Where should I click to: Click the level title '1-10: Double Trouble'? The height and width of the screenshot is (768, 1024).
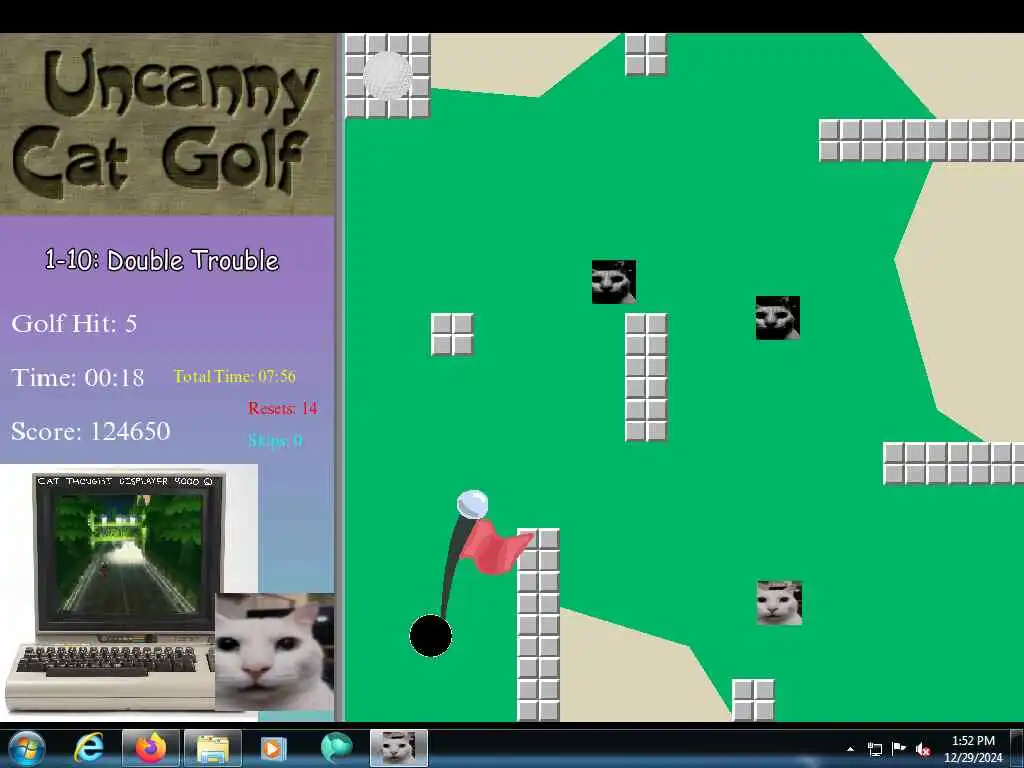coord(161,260)
